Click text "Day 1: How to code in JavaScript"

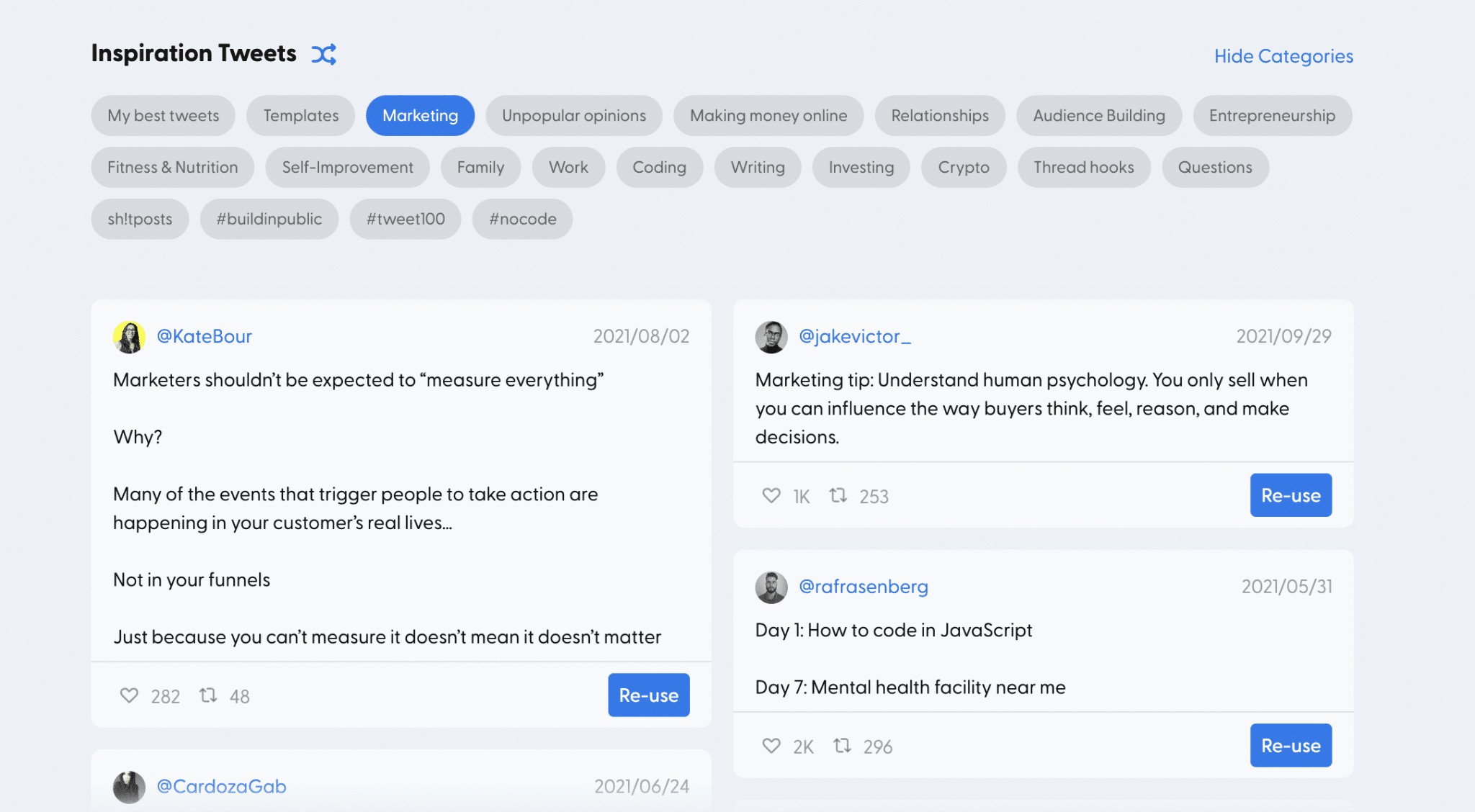point(894,630)
